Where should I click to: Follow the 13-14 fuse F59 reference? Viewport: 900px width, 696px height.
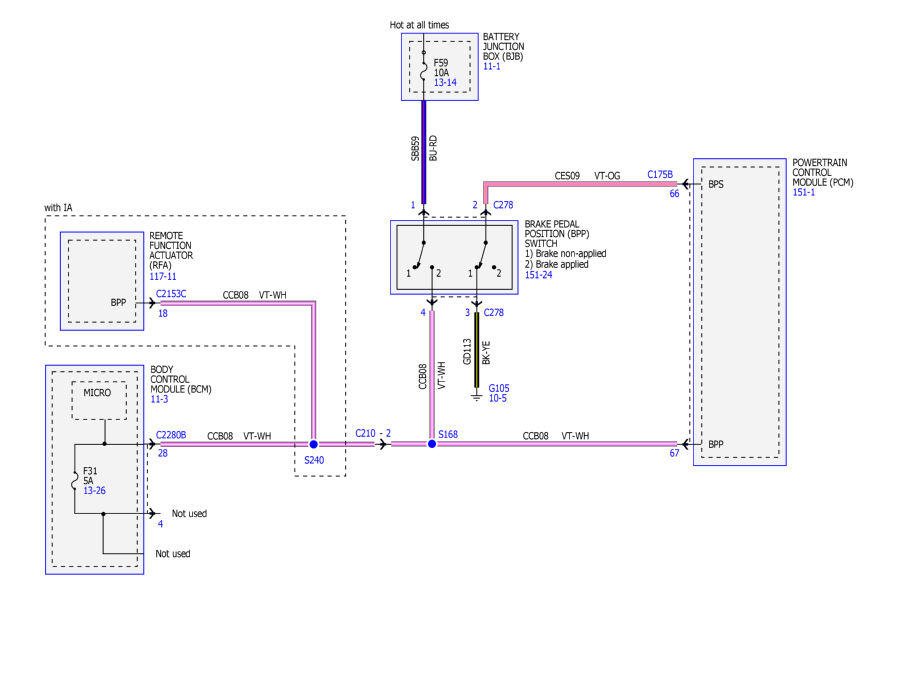pyautogui.click(x=445, y=83)
